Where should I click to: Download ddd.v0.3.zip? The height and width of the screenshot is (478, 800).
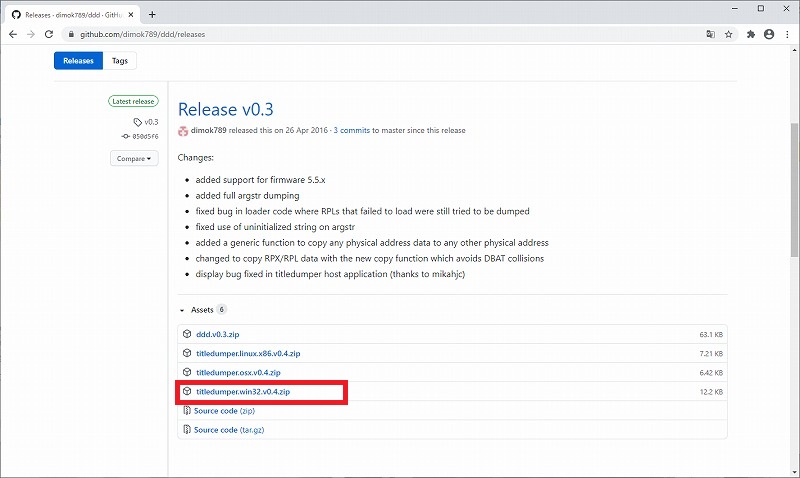click(x=218, y=334)
